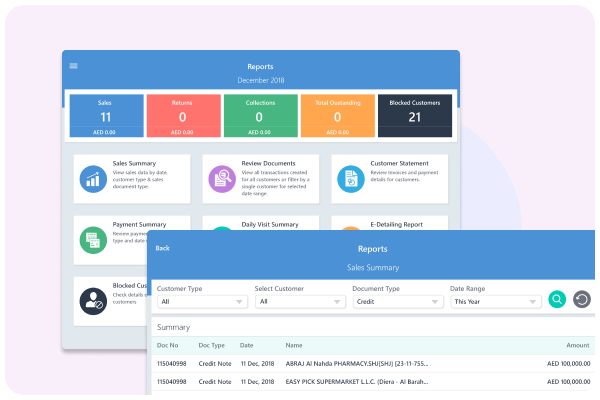Open the Select Customer dropdown
Image resolution: width=600 pixels, height=400 pixels.
[298, 301]
